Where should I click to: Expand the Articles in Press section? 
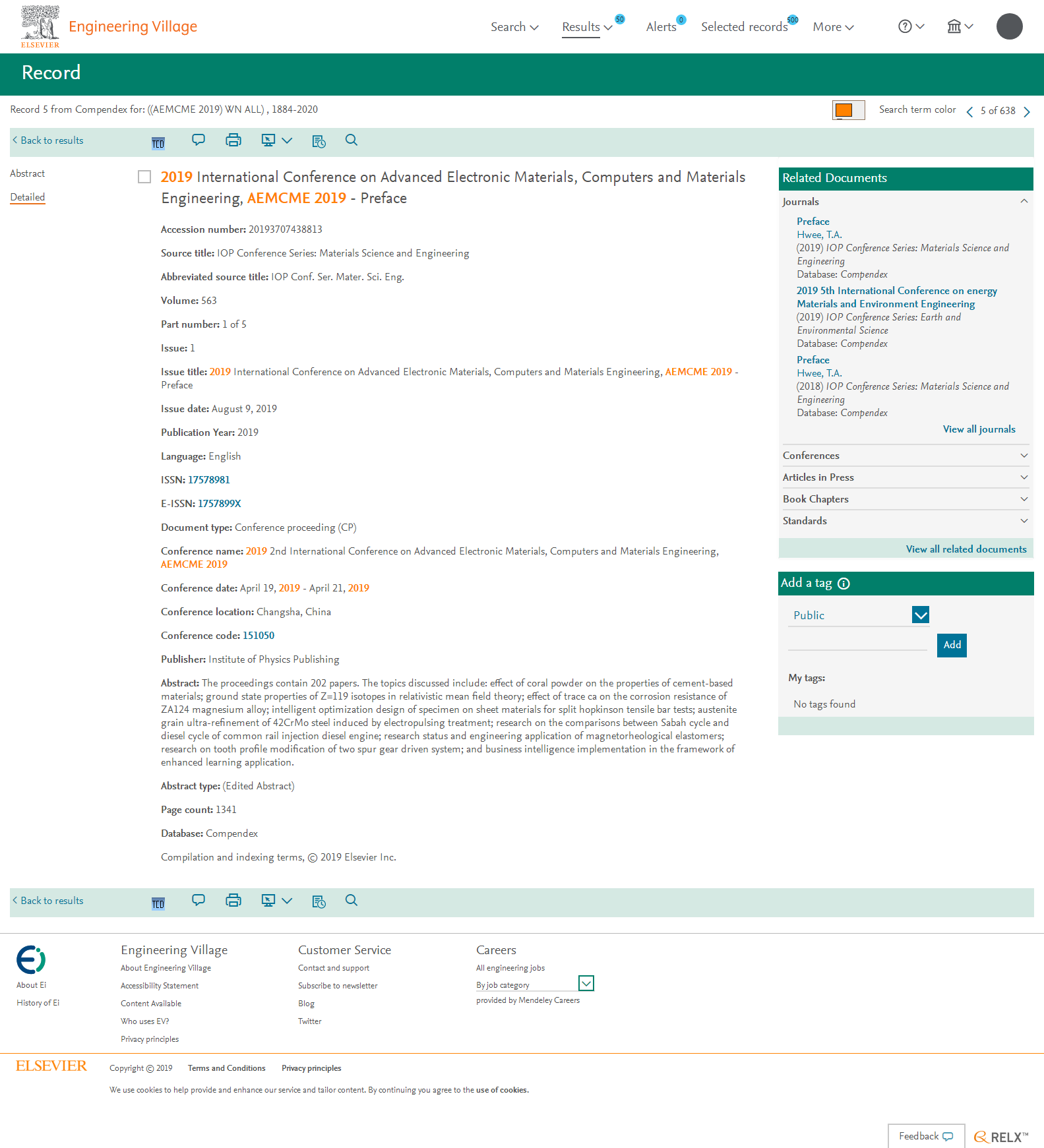click(x=906, y=477)
